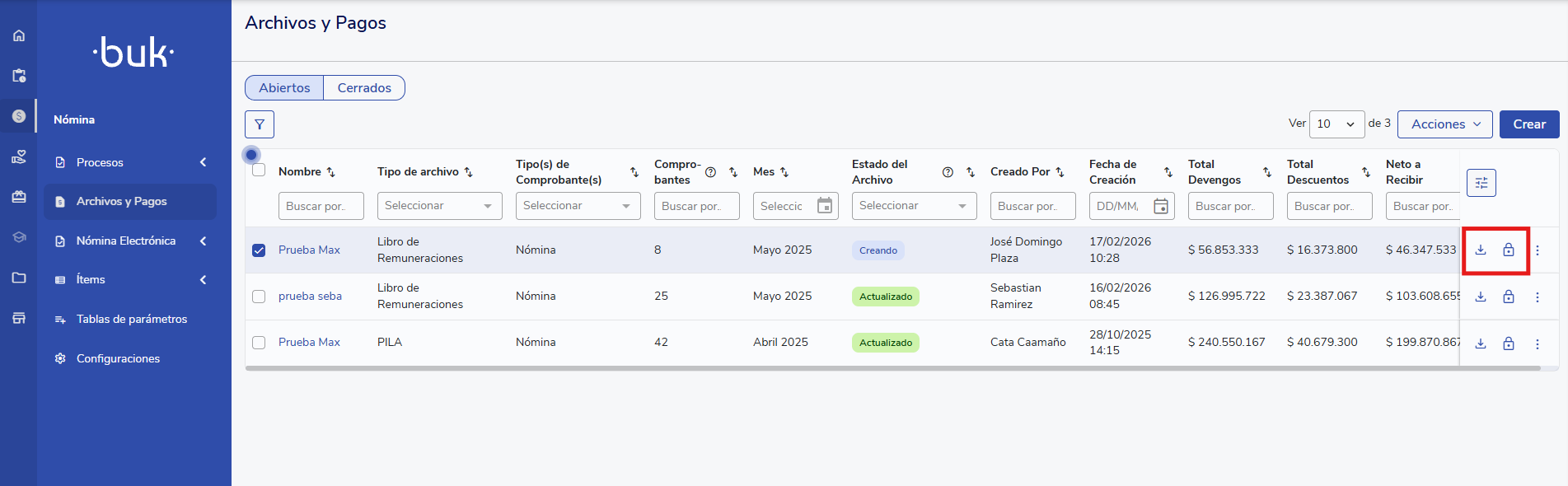The height and width of the screenshot is (486, 1568).
Task: Toggle the select-all header checkbox
Action: coord(259,171)
